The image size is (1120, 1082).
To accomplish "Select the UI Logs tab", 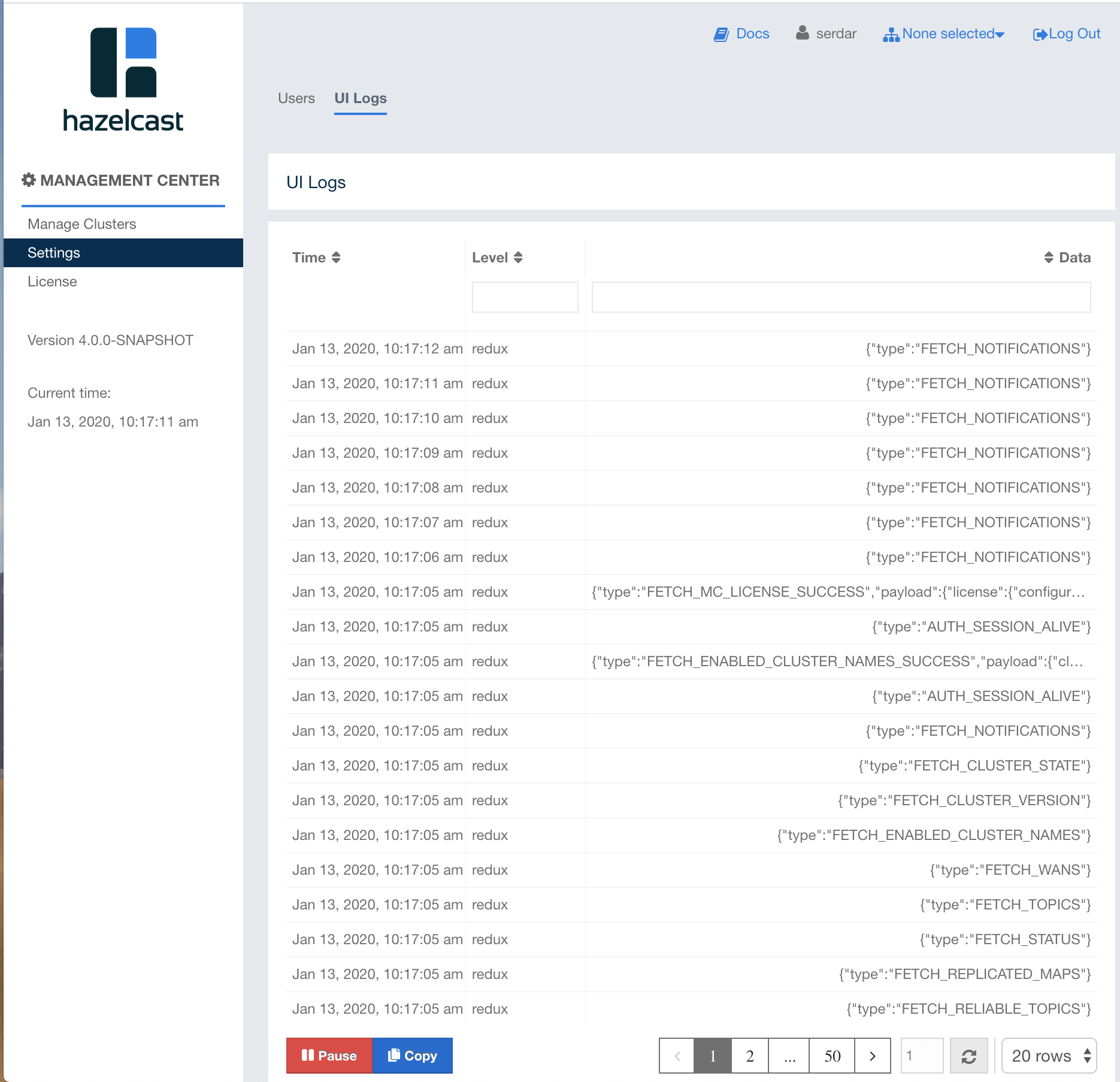I will tap(360, 98).
